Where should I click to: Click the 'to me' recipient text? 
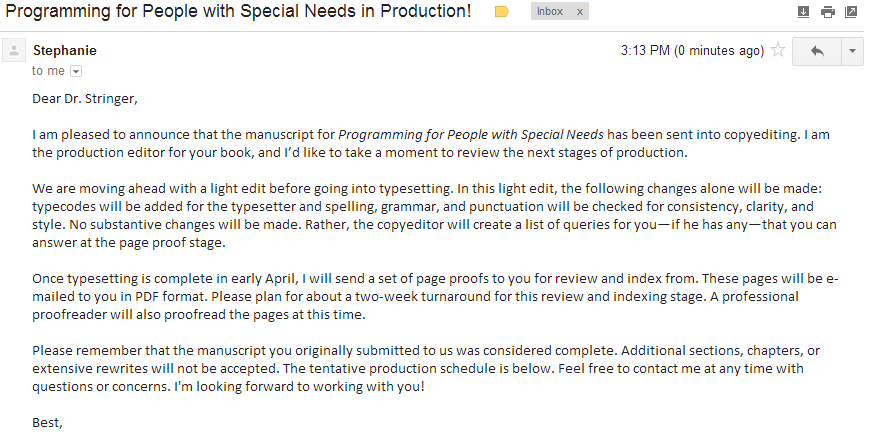pyautogui.click(x=47, y=71)
